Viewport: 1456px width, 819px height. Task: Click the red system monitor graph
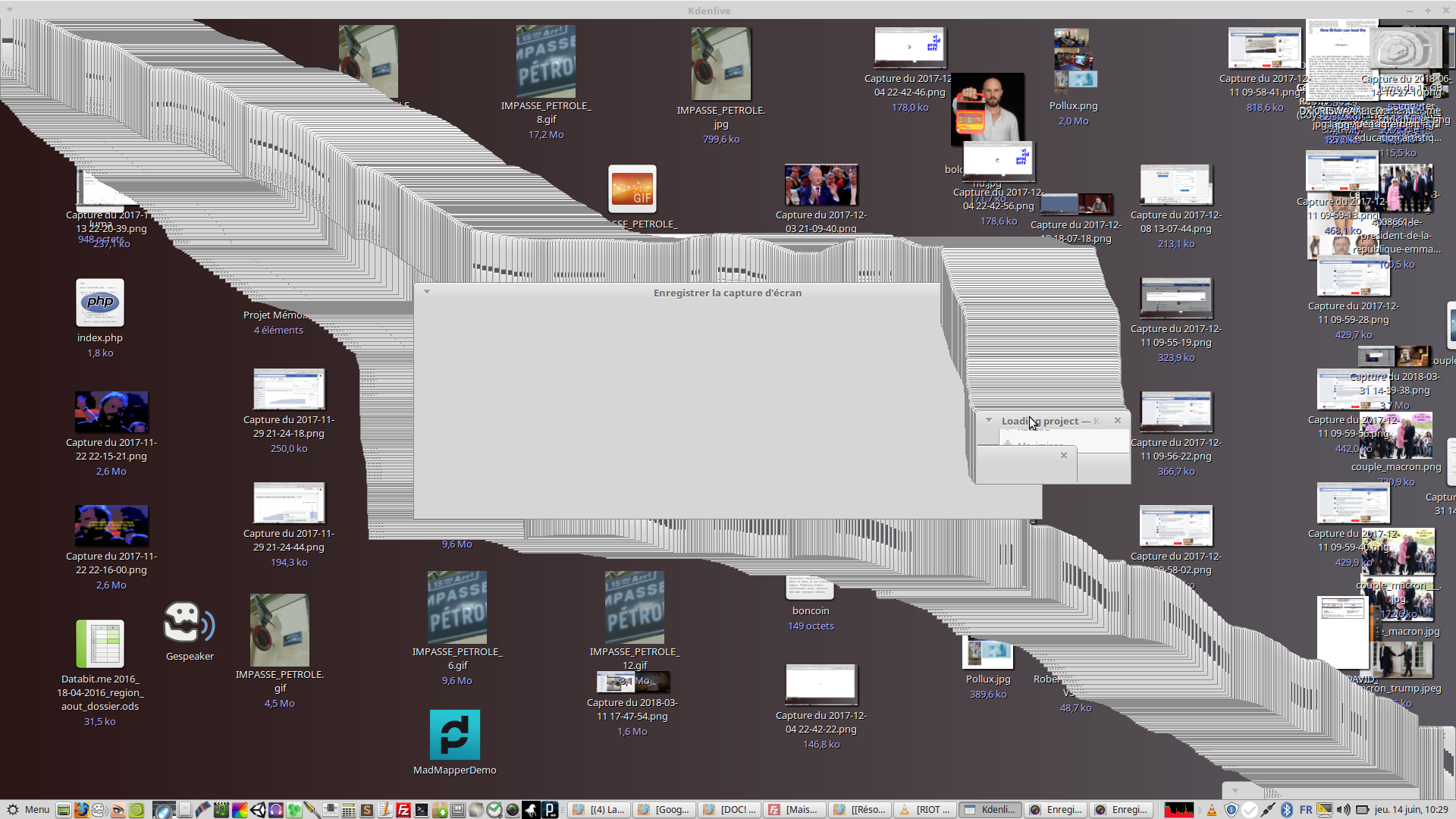tap(1178, 810)
